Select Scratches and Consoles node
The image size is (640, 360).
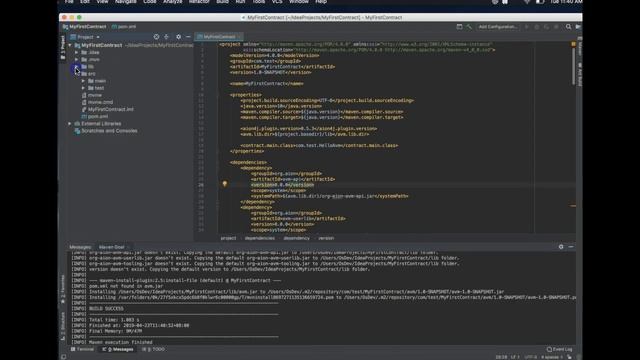pyautogui.click(x=106, y=131)
